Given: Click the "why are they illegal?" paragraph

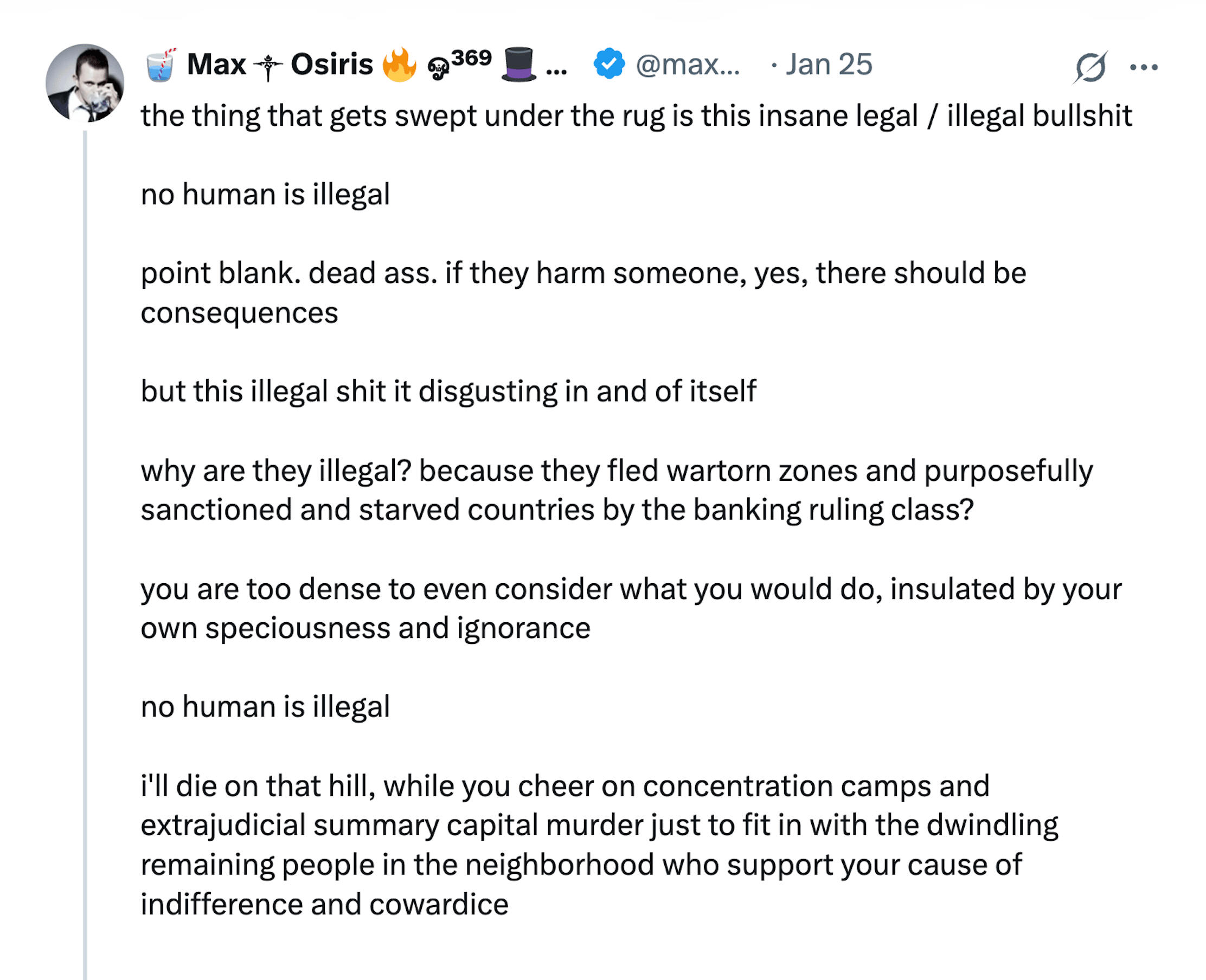Looking at the screenshot, I should tap(617, 489).
